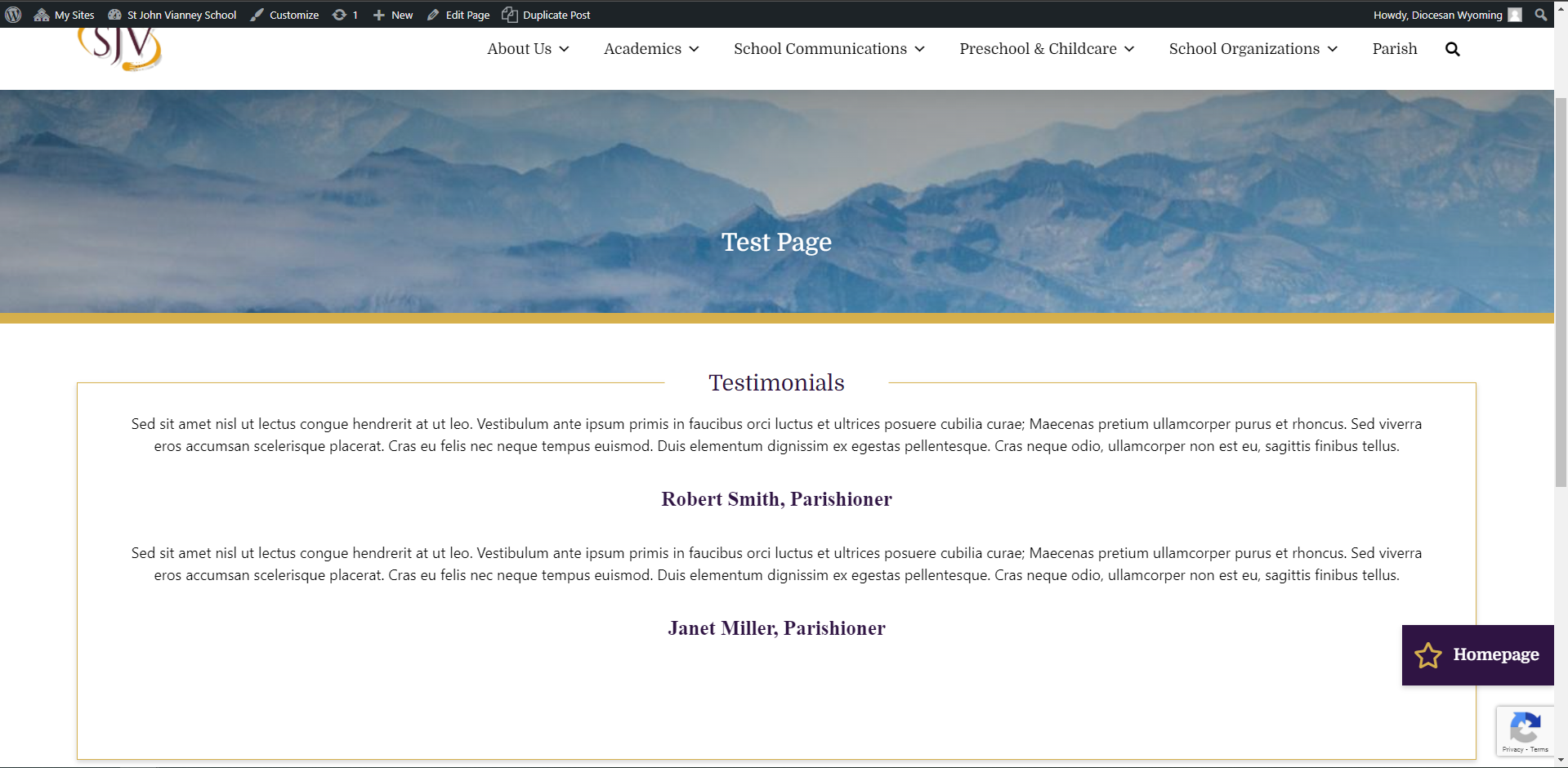The width and height of the screenshot is (1568, 768).
Task: Click the SJV school logo
Action: tap(120, 49)
